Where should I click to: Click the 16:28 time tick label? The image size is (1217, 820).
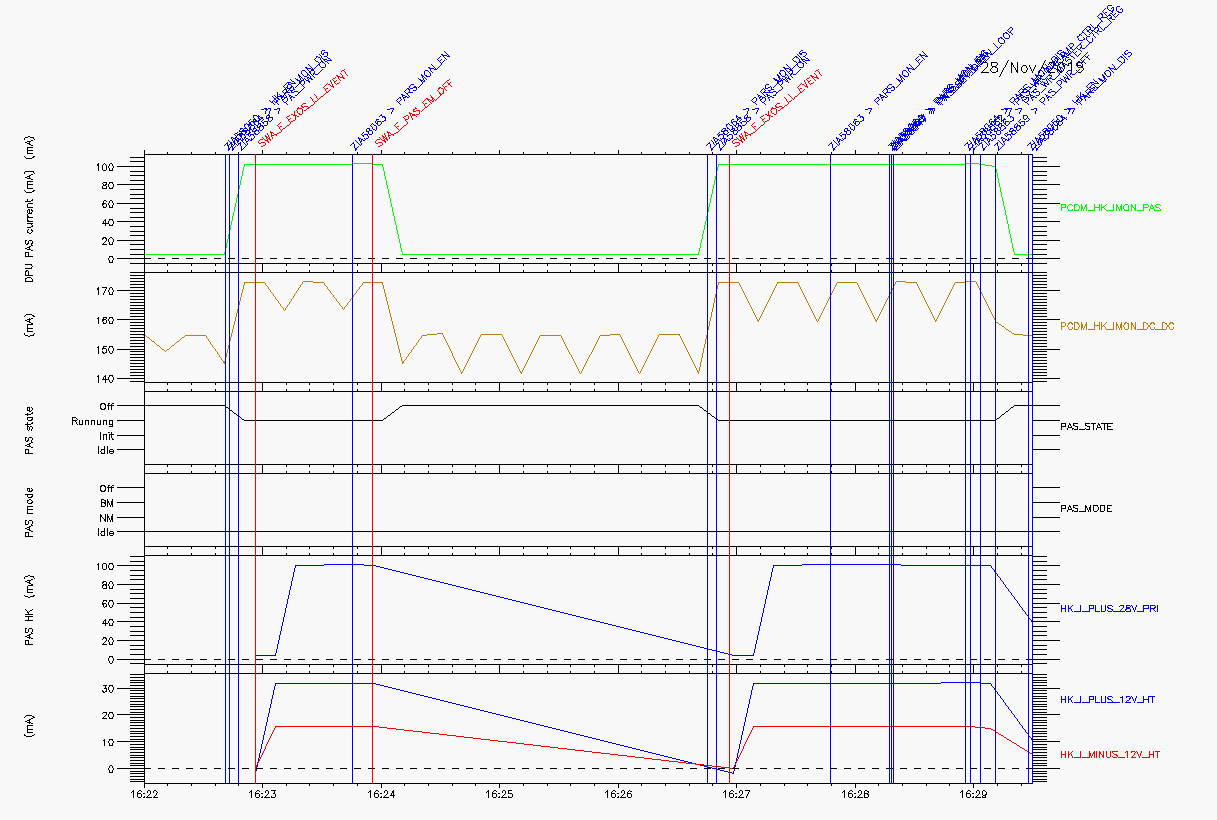(x=855, y=794)
